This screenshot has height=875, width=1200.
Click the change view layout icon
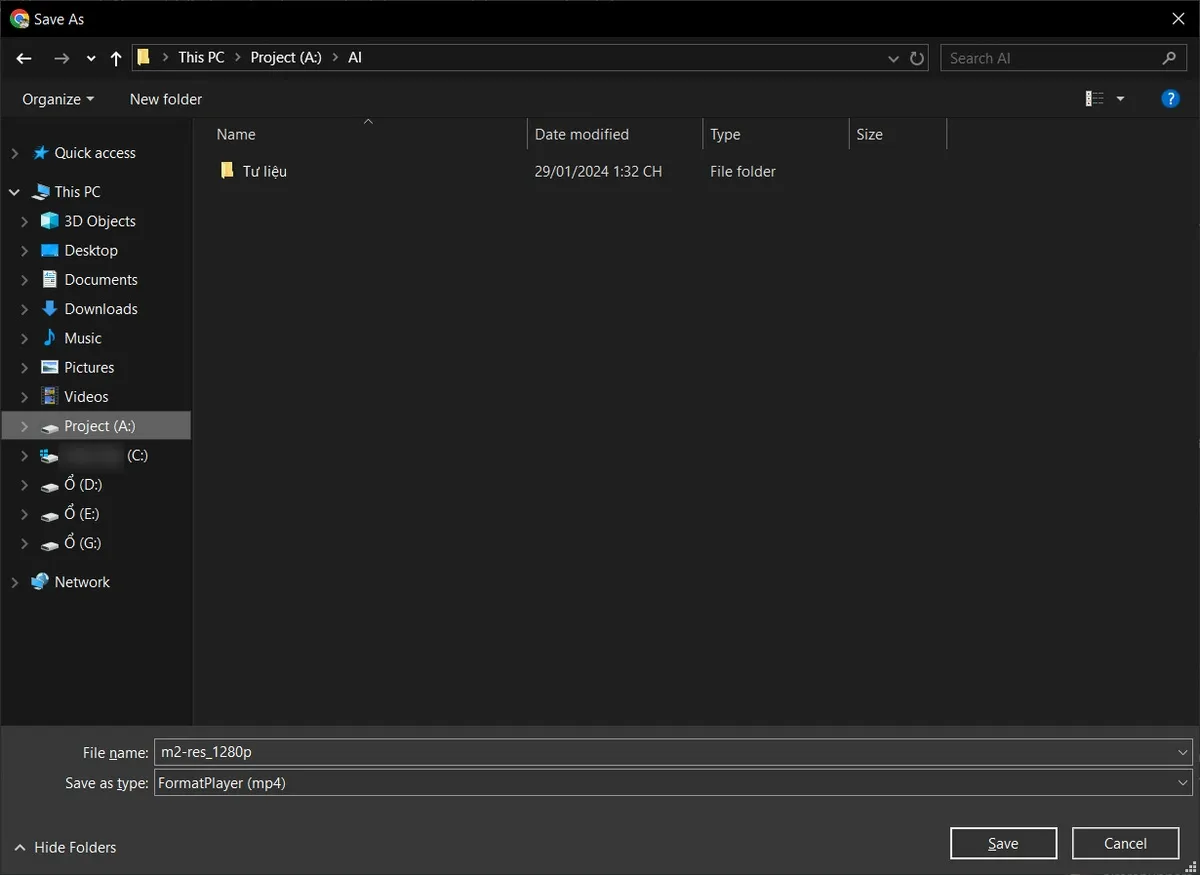(x=1095, y=99)
